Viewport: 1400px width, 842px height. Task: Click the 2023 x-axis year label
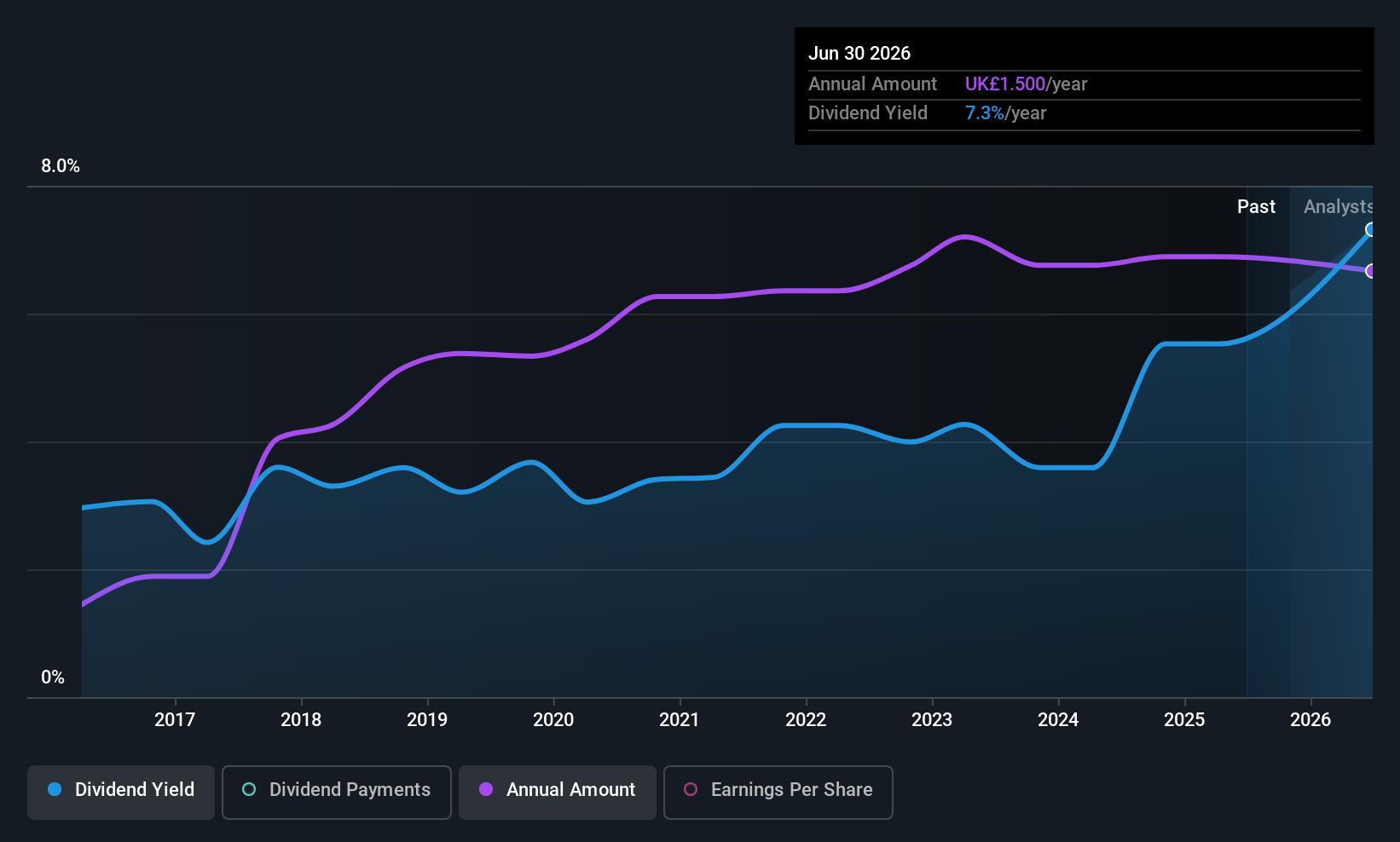932,720
